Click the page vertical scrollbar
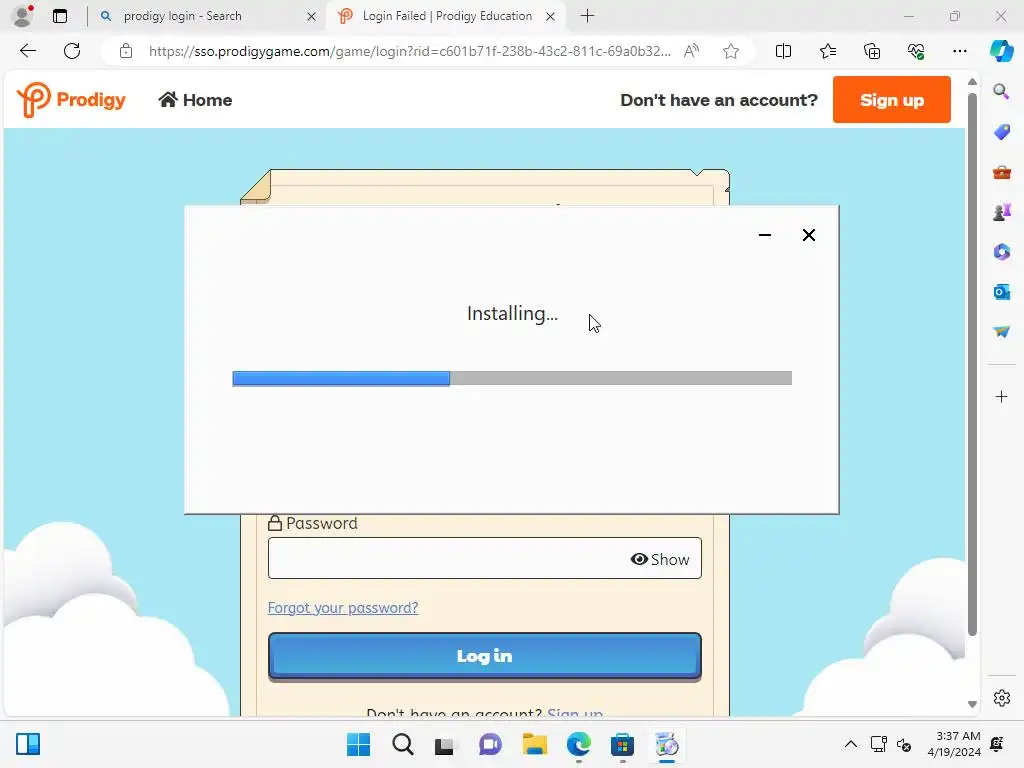Screen dimensions: 1024x768 tap(972, 364)
